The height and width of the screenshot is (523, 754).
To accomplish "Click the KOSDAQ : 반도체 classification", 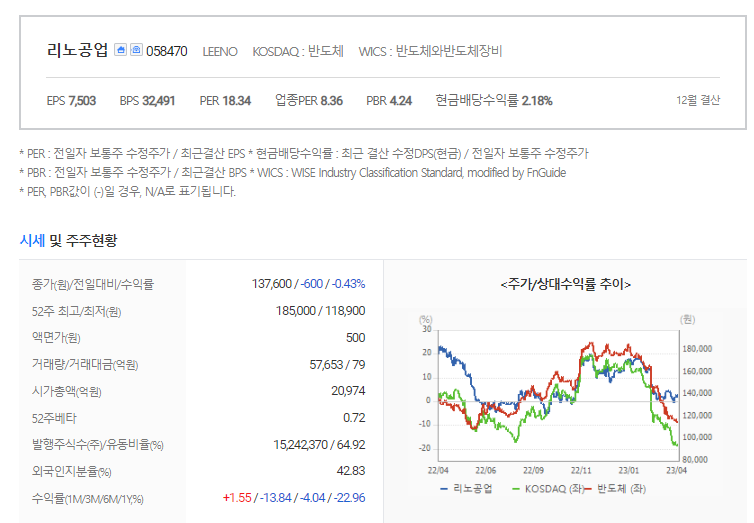I will click(298, 51).
